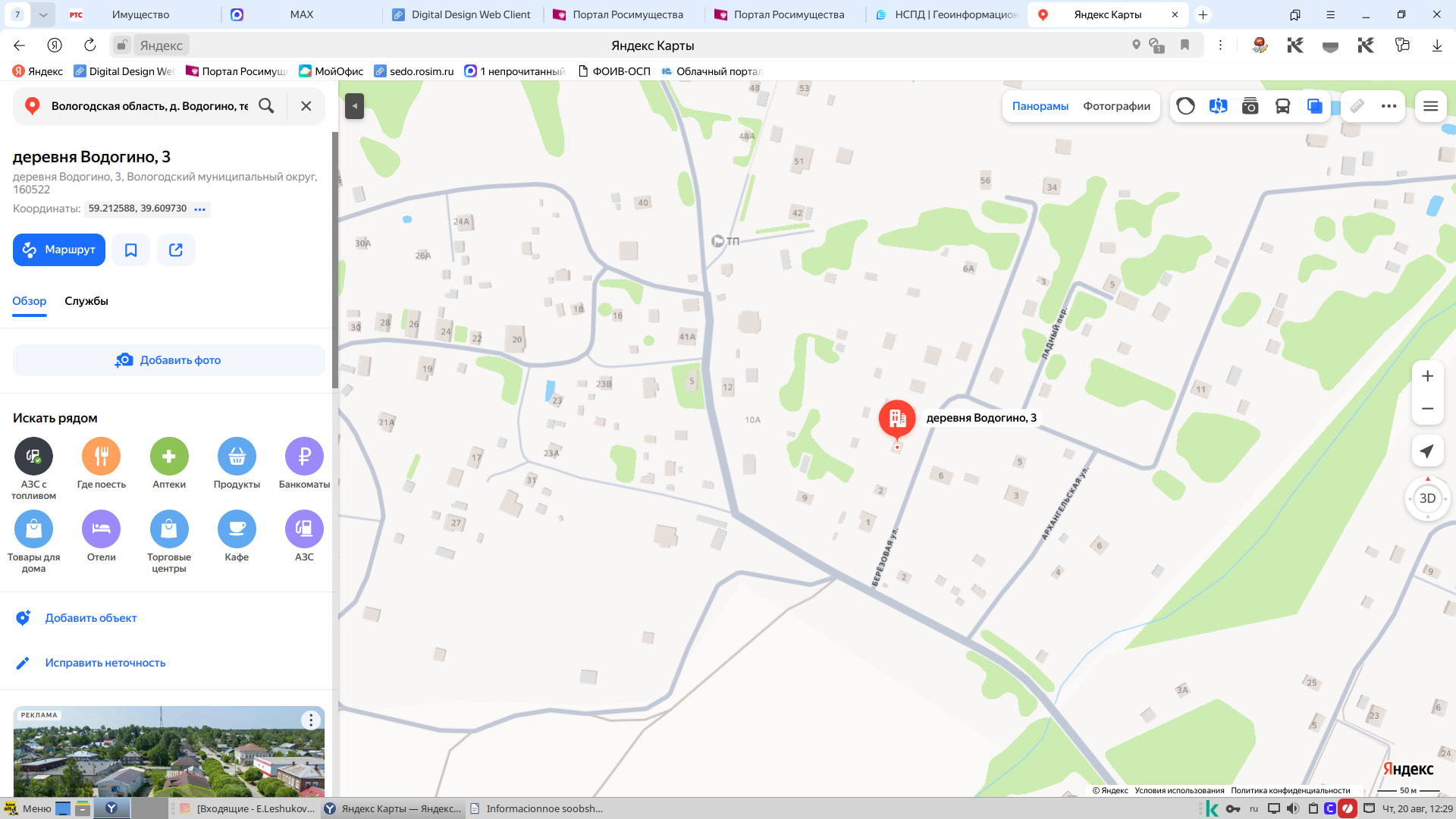Toggle the public transport bus layer
Image resolution: width=1456 pixels, height=819 pixels.
click(1282, 106)
